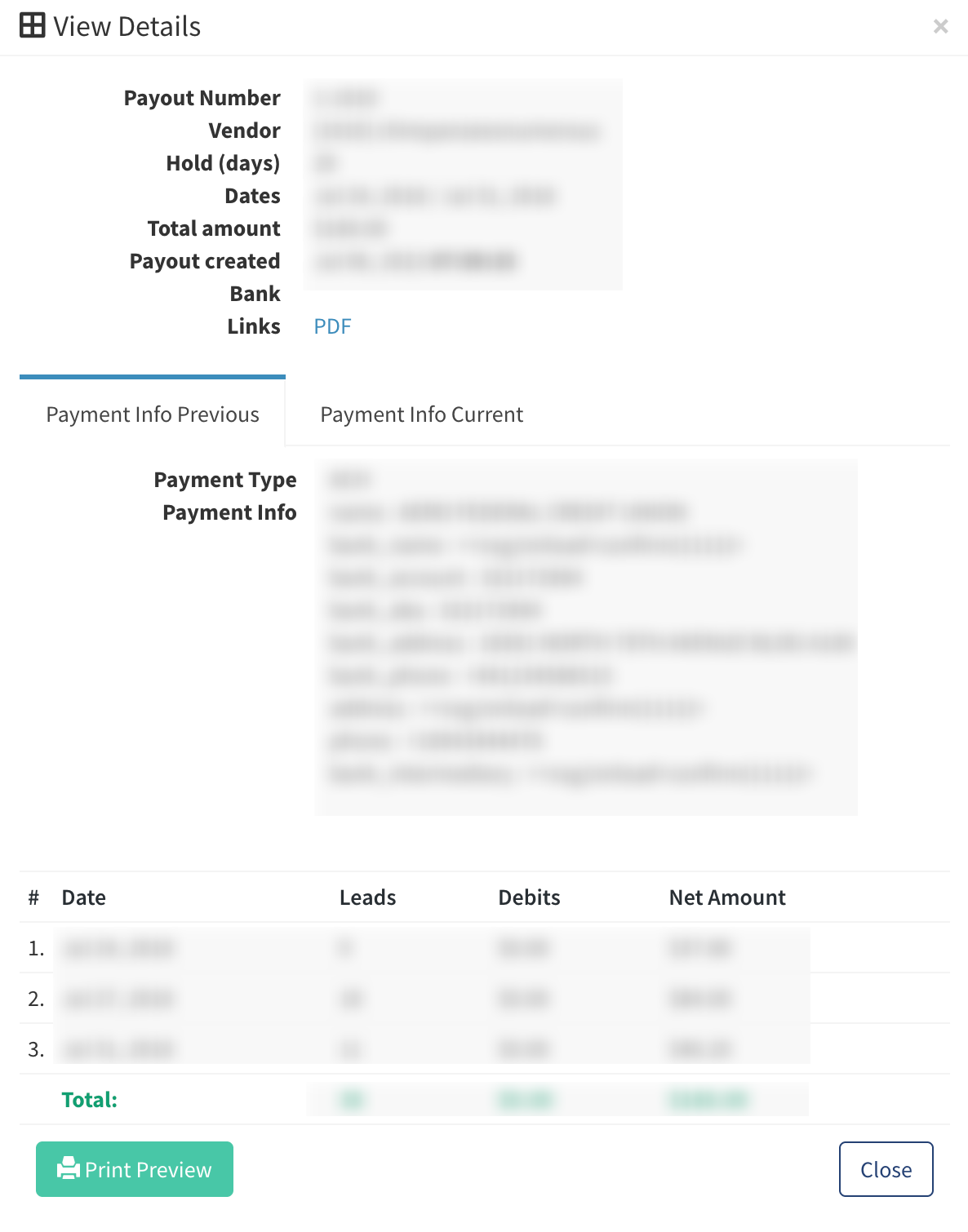Click the Payment Type label

pos(224,480)
